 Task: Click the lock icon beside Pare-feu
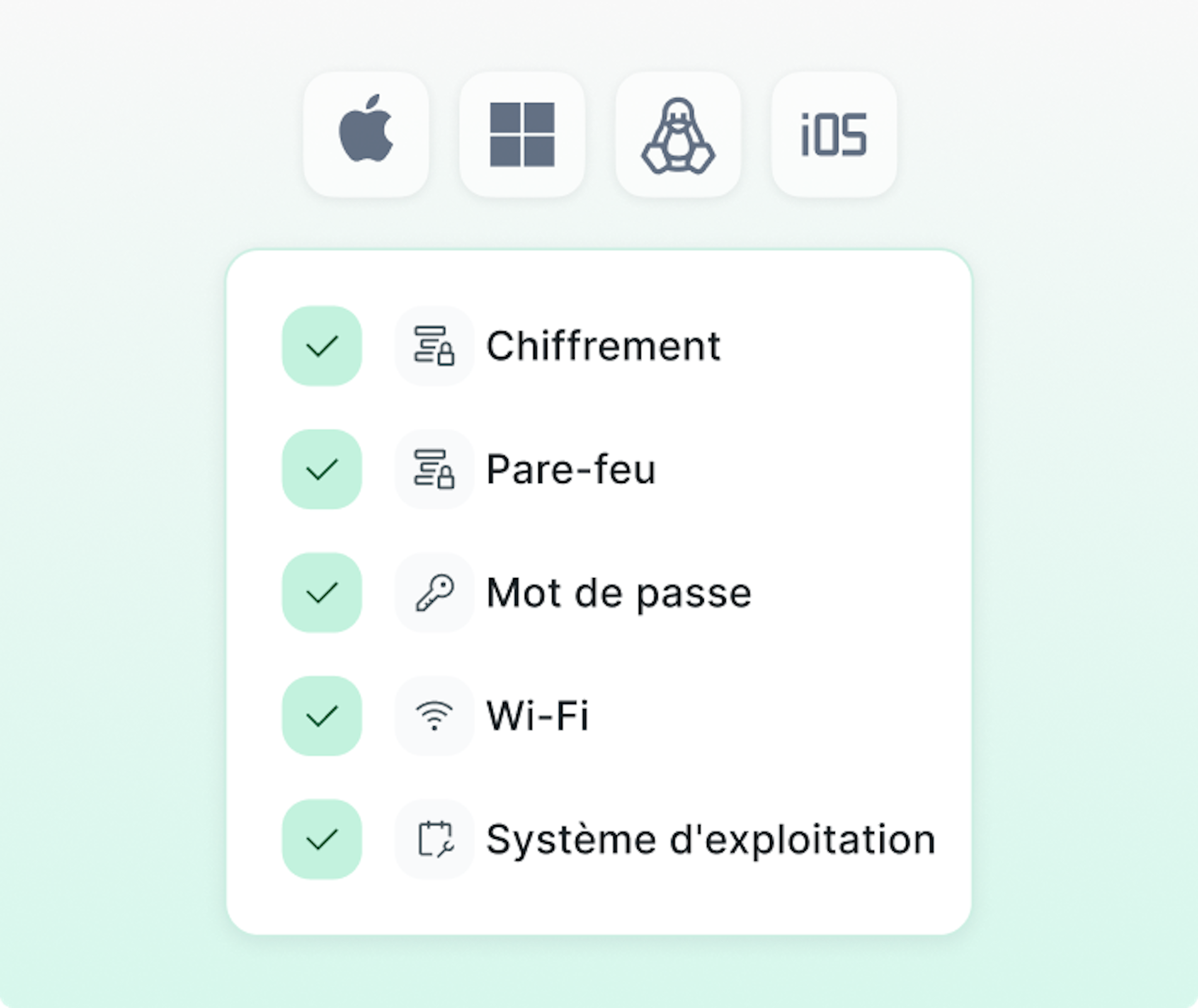click(x=434, y=469)
